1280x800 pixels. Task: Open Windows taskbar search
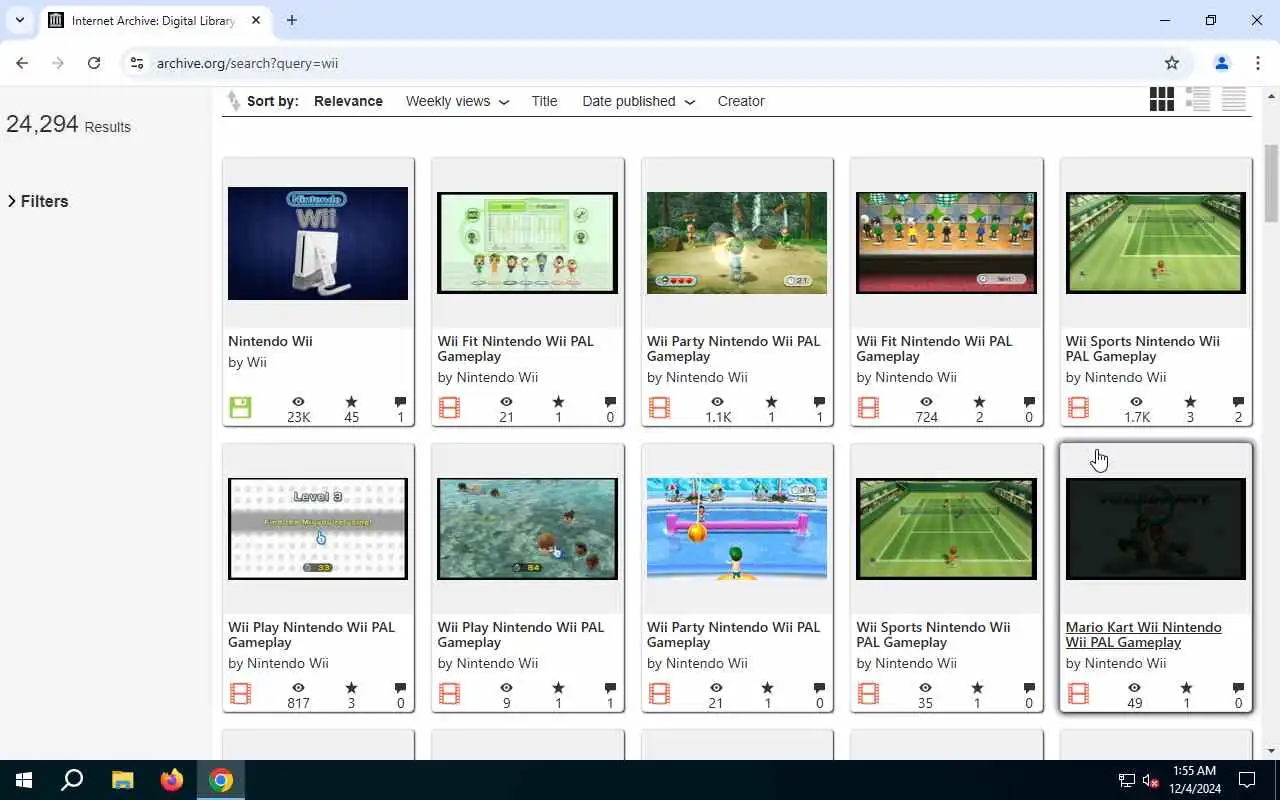tap(72, 780)
